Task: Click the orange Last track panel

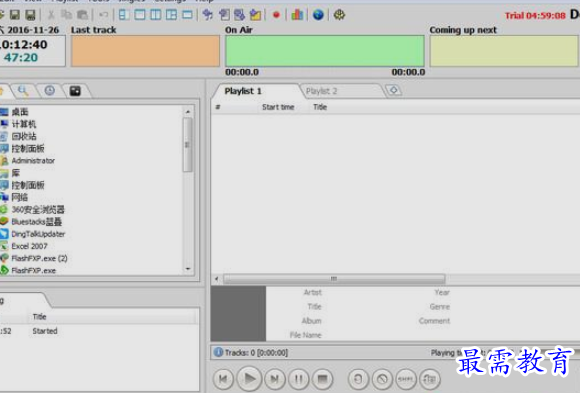Action: [145, 51]
